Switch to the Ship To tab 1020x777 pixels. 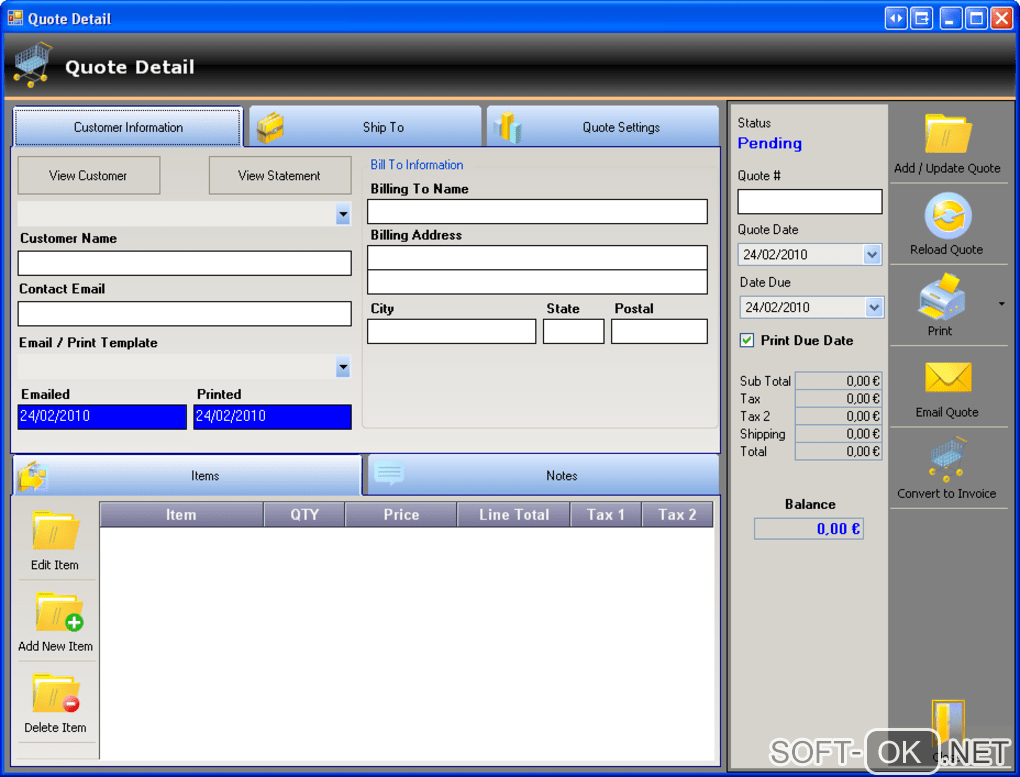coord(366,127)
